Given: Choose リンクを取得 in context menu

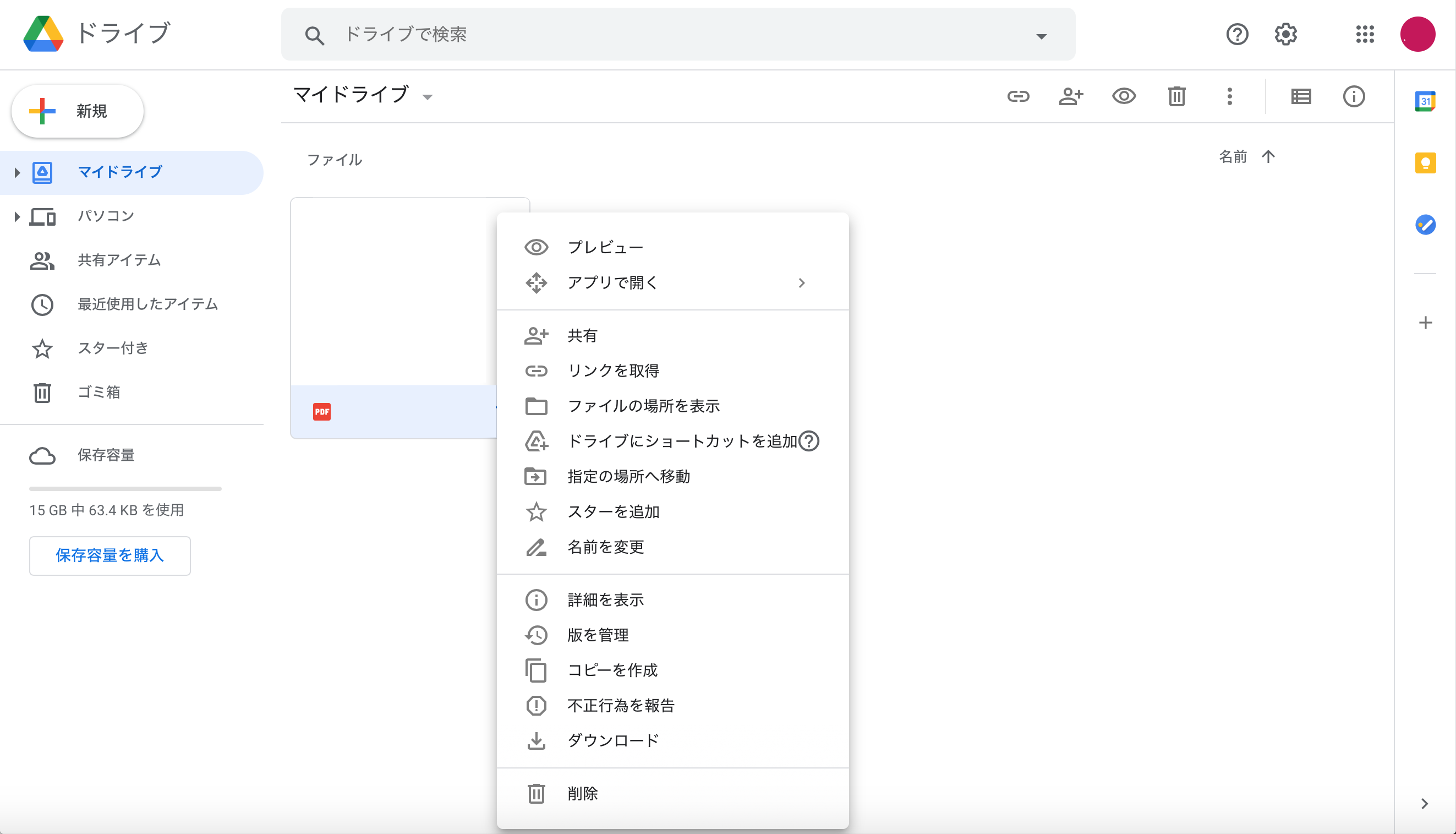Looking at the screenshot, I should 672,370.
